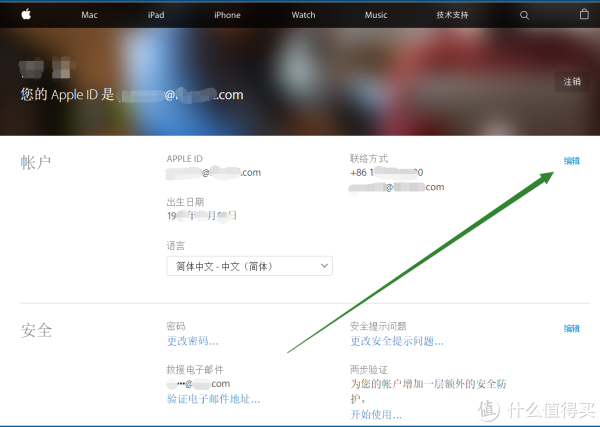Click the 注销 sign-out button
600x427 pixels.
(572, 81)
